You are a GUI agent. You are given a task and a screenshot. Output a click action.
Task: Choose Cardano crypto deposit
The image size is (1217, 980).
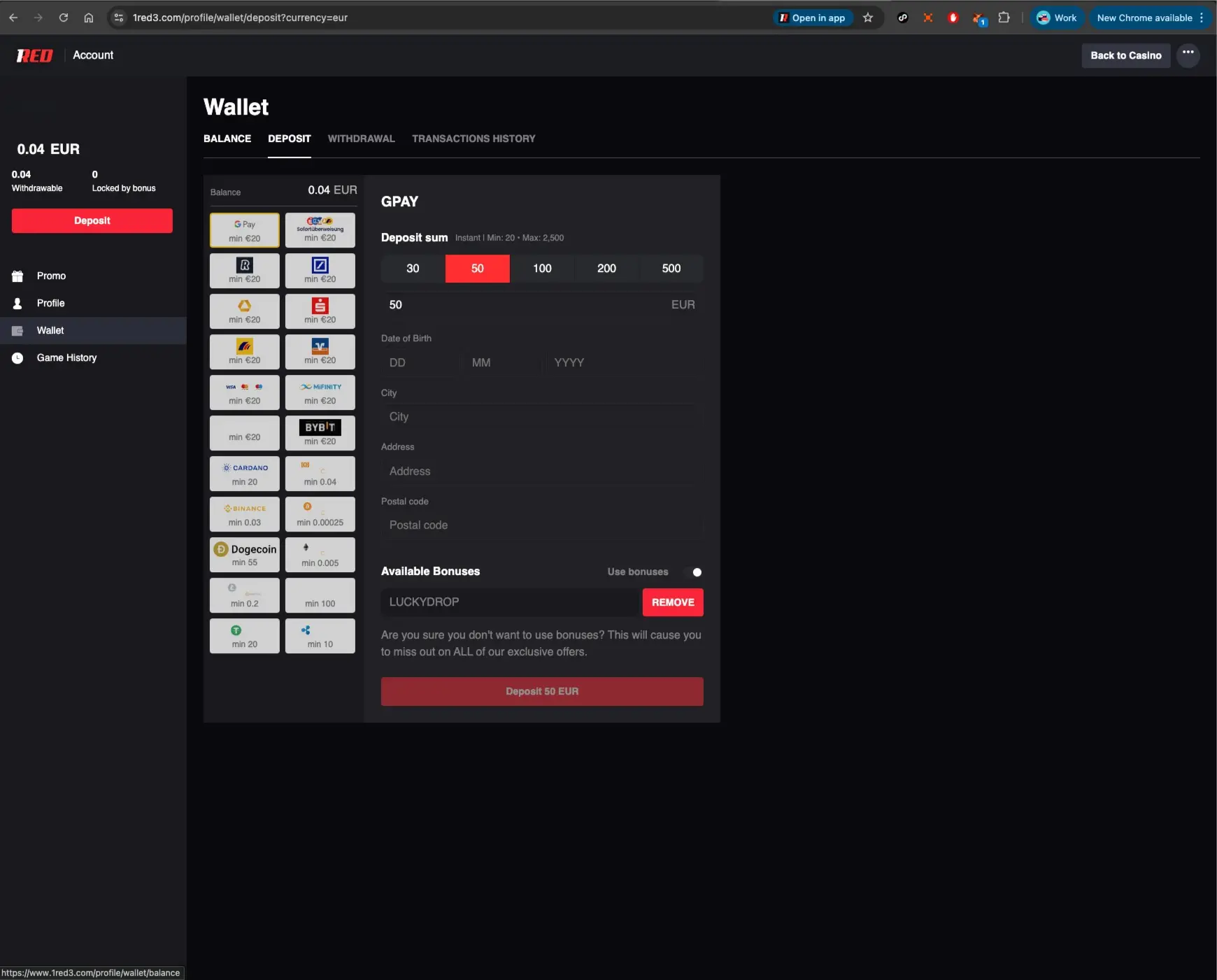point(244,474)
